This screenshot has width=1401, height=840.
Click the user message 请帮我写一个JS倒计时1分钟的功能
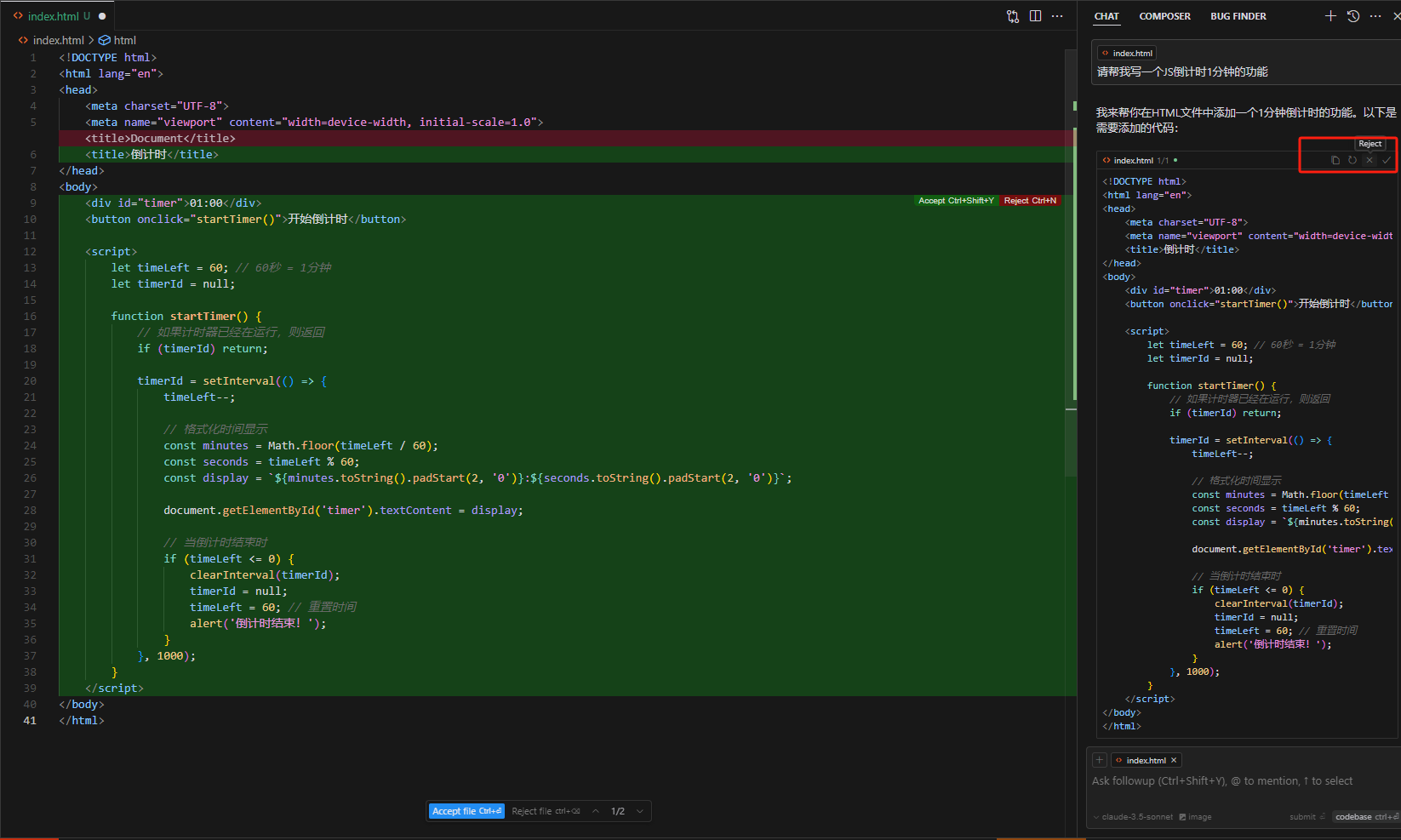pos(1182,71)
